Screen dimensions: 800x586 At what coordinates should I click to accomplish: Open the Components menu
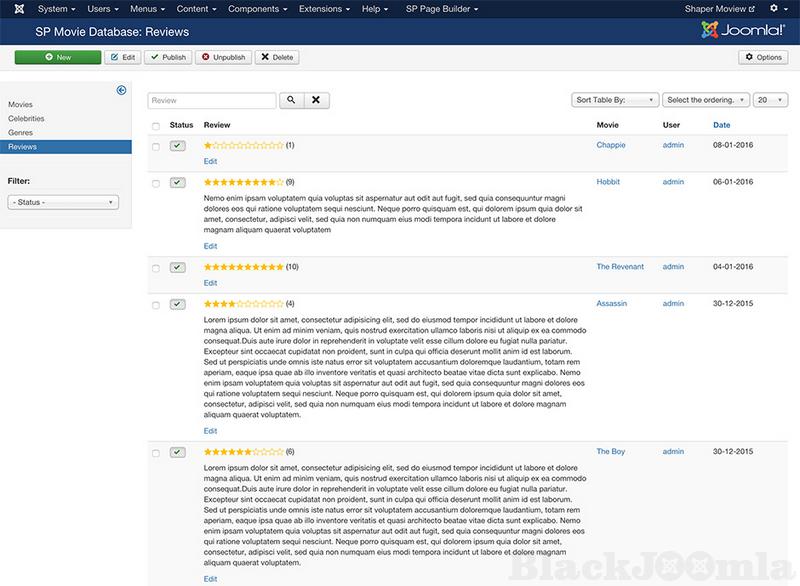click(x=258, y=9)
